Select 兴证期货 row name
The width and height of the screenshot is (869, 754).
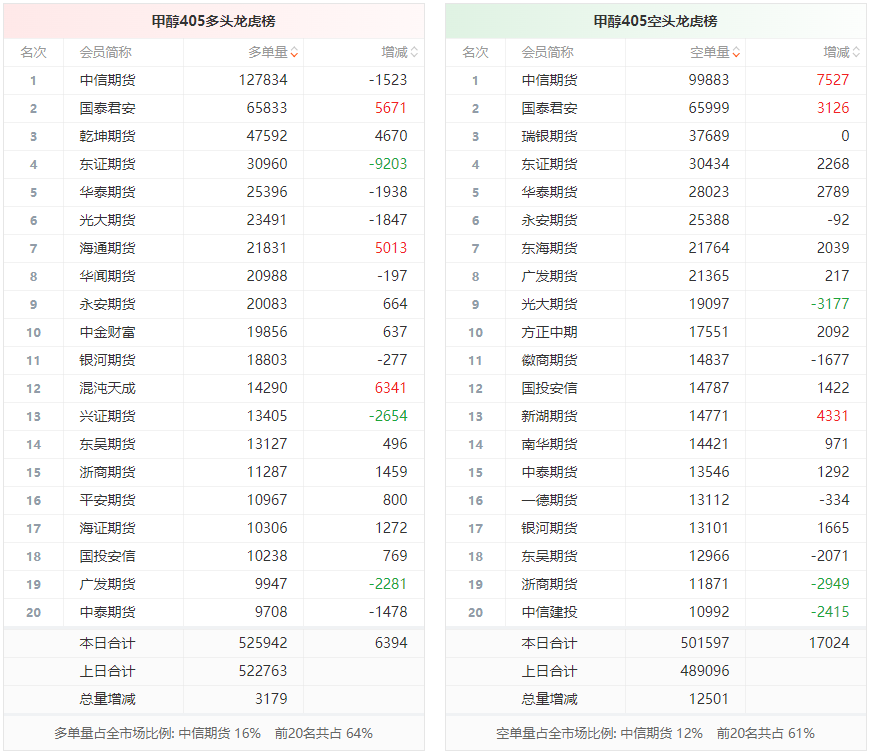[x=107, y=416]
